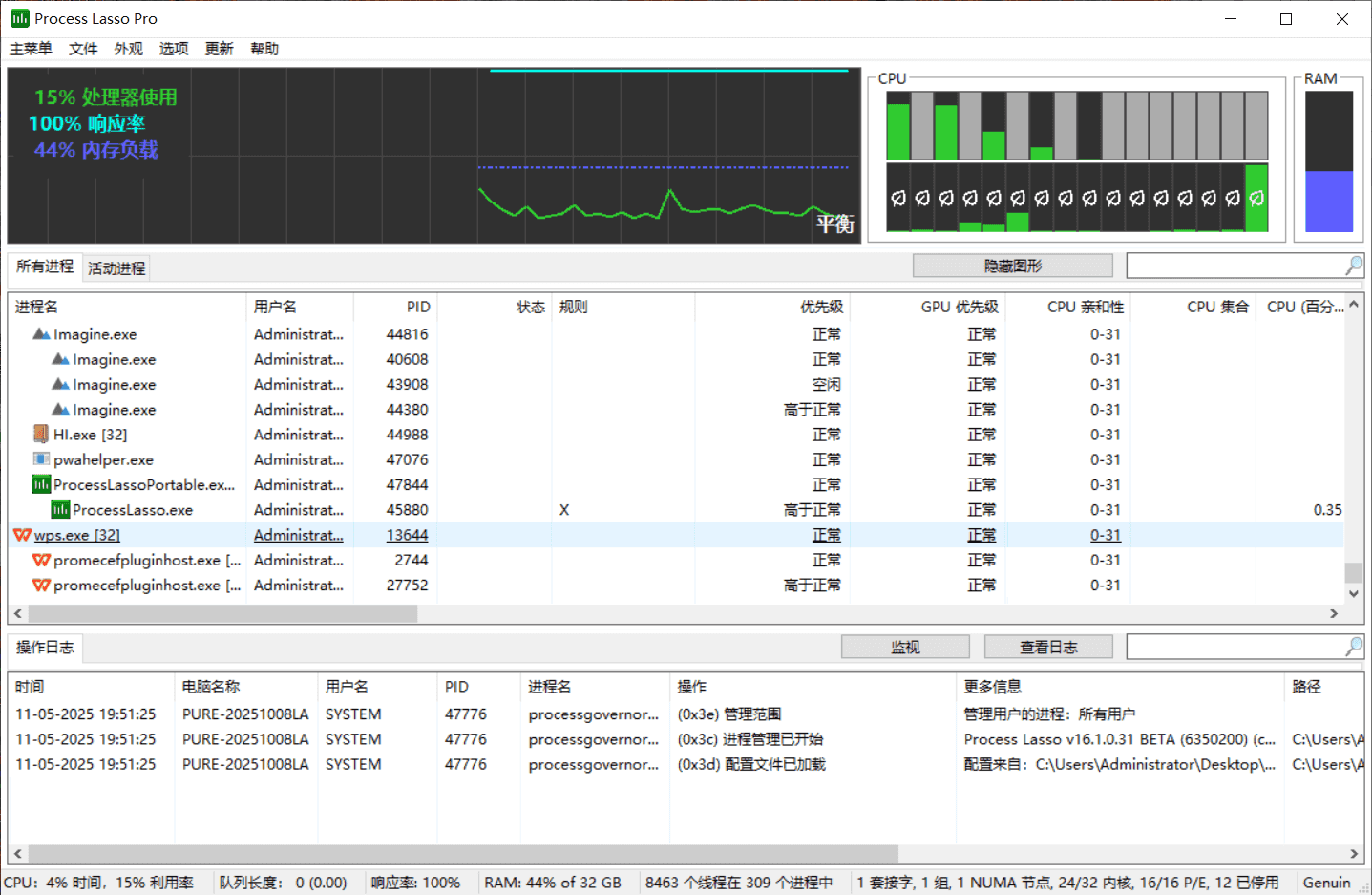Open the 选项 menu
Screen dimensions: 1372x895
pyautogui.click(x=173, y=49)
